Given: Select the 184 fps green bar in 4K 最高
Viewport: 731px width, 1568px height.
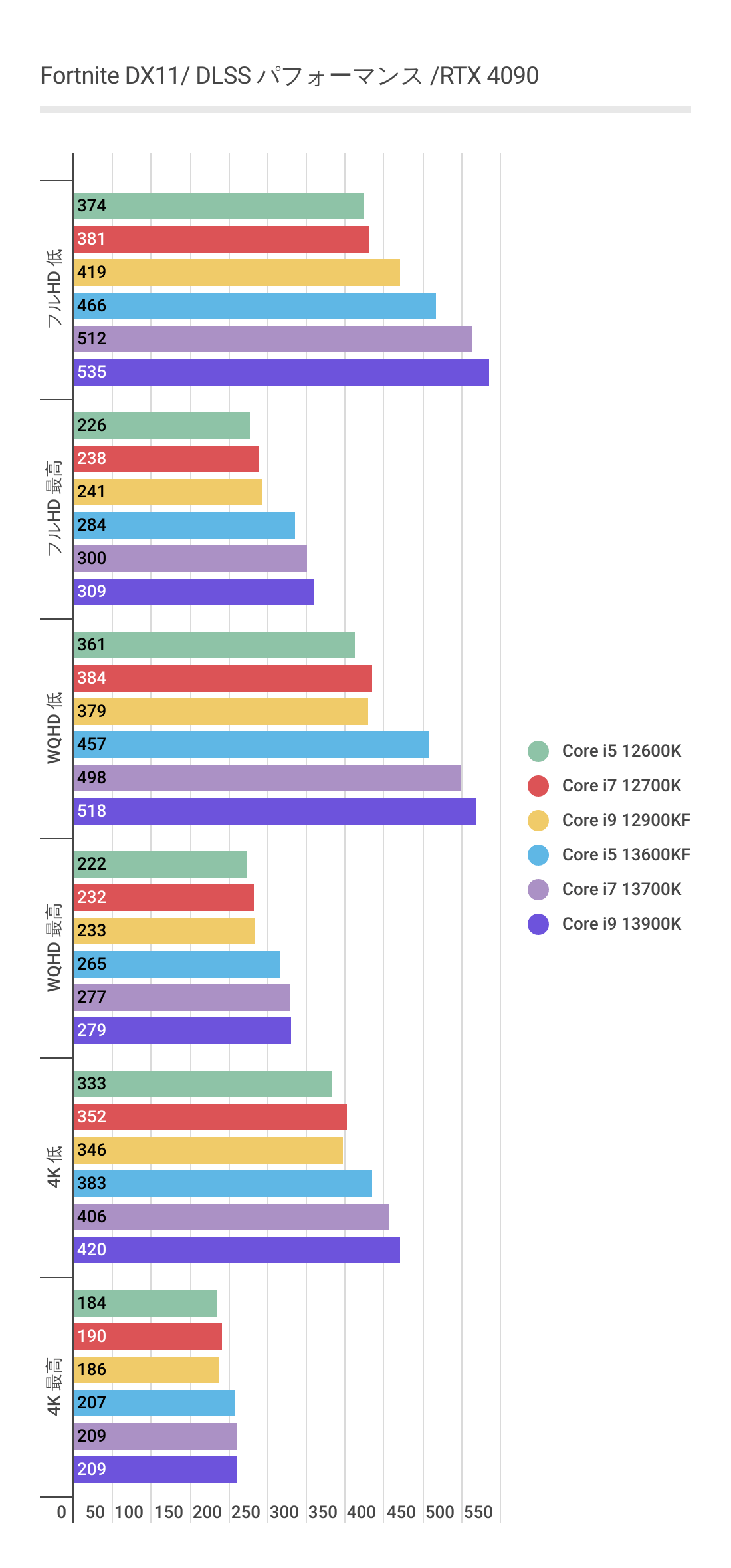Looking at the screenshot, I should 146,1303.
